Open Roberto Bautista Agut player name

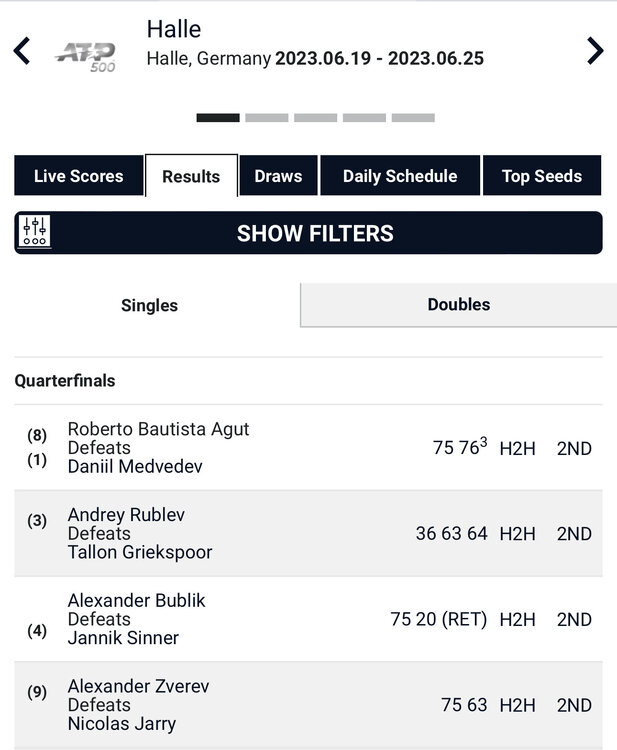tap(158, 429)
